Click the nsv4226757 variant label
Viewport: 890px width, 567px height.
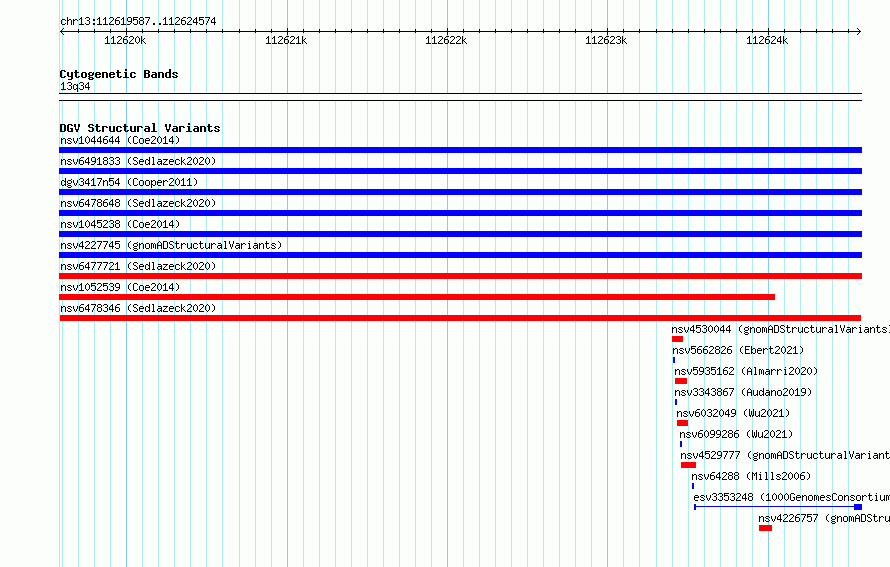pos(824,518)
